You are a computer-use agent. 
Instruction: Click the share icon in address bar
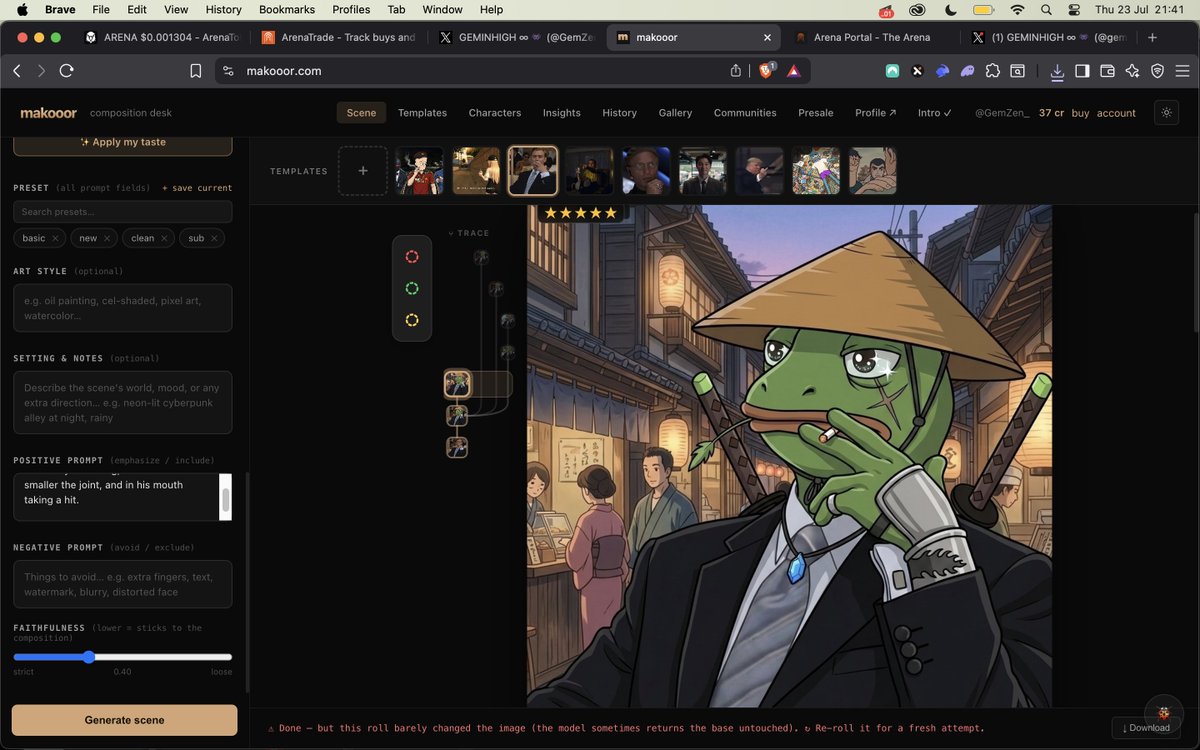736,71
